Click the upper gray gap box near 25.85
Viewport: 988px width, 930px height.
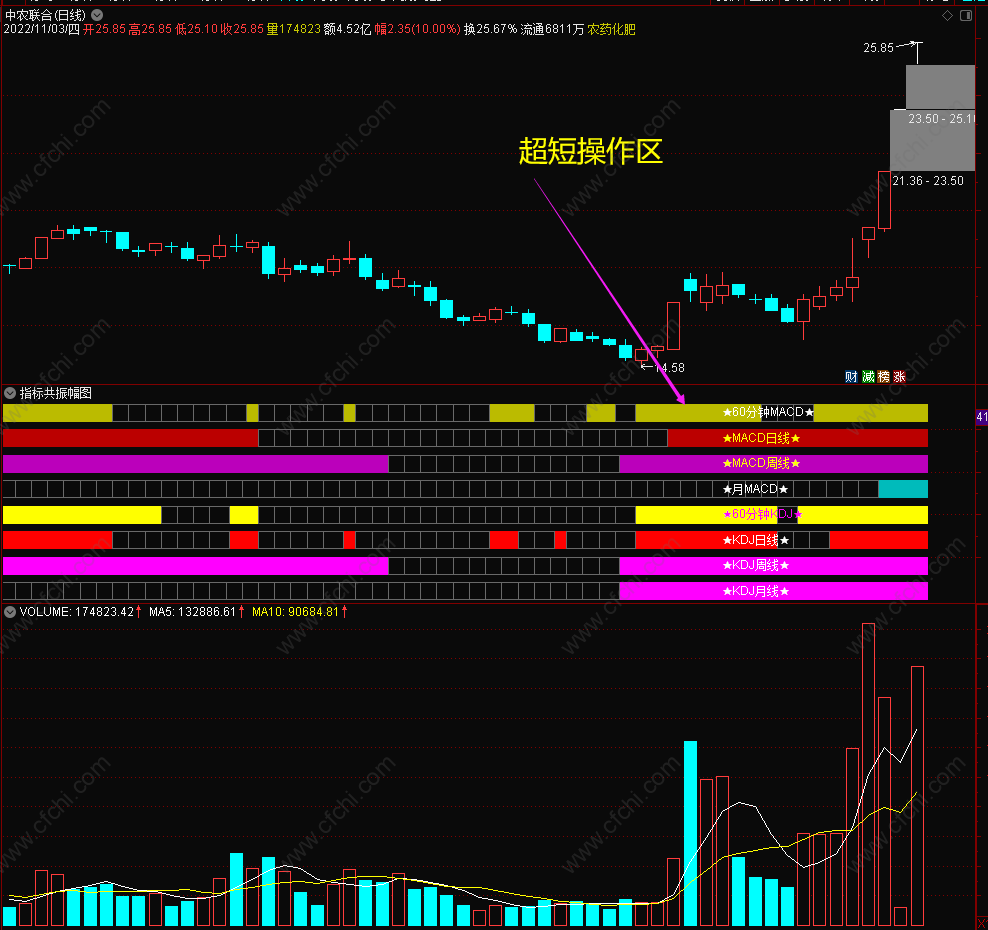click(940, 87)
